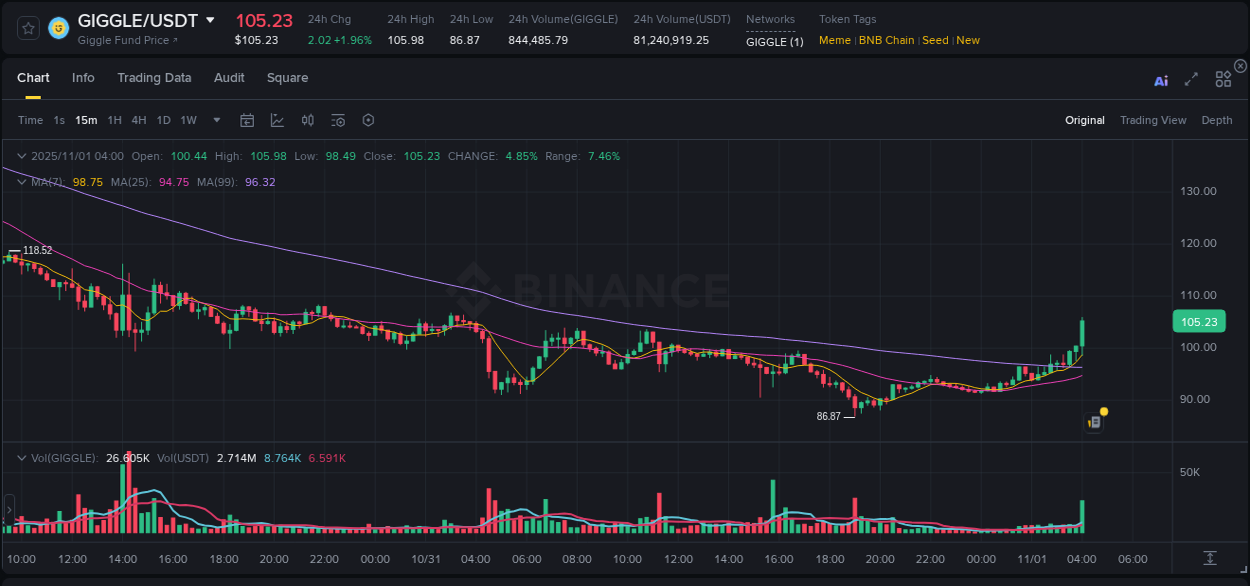This screenshot has width=1250, height=586.
Task: Select the chart style icon
Action: coord(277,120)
